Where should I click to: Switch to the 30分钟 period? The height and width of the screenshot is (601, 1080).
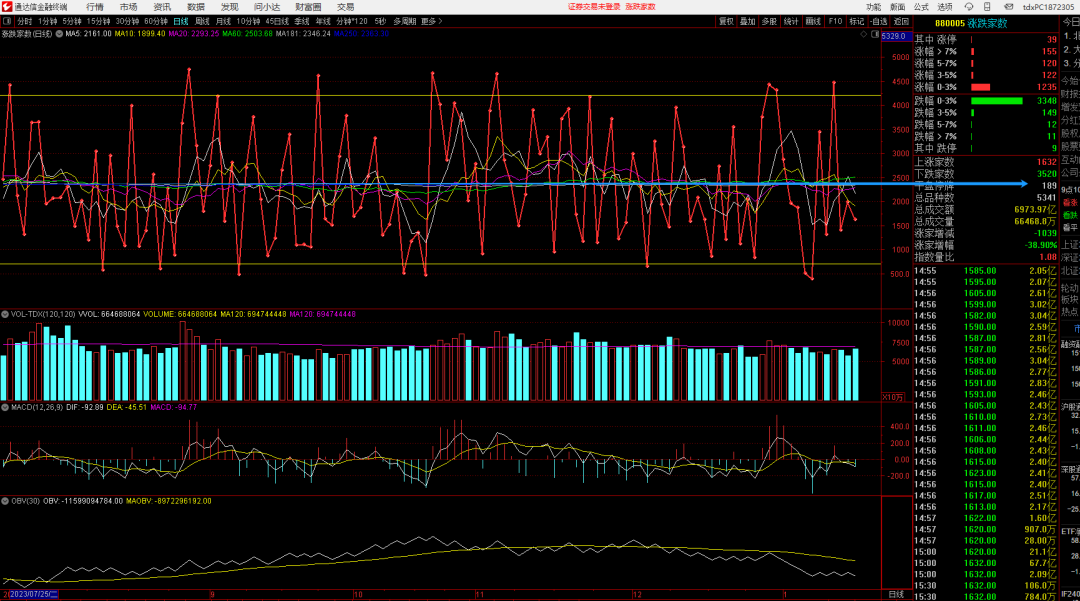tap(127, 21)
